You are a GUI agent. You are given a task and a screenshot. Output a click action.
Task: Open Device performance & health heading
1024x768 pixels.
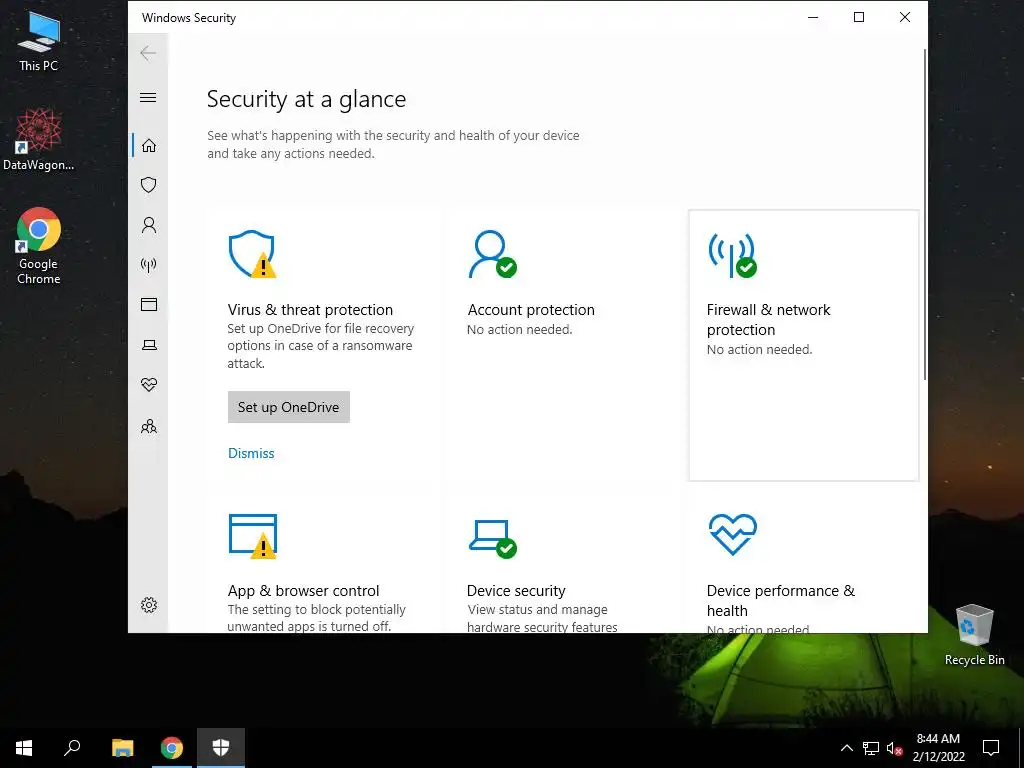tap(780, 600)
